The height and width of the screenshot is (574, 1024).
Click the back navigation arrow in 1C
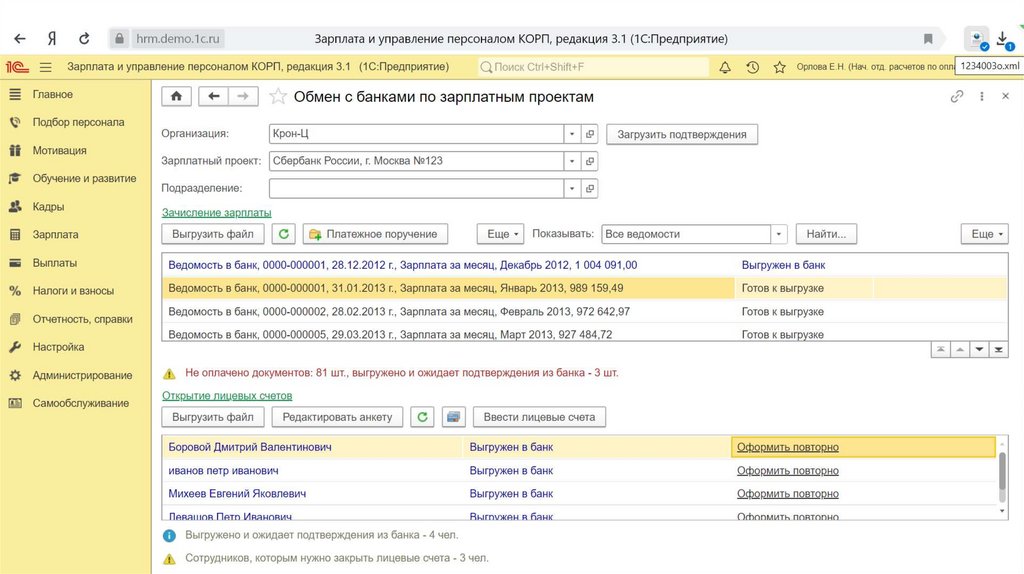click(214, 96)
